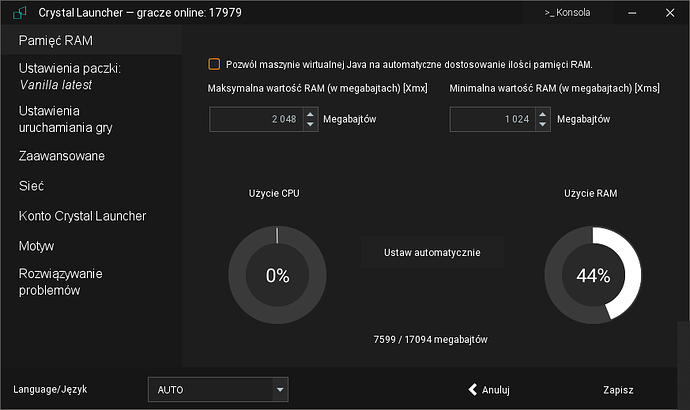Click the Anuluj back arrow icon
Image resolution: width=690 pixels, height=410 pixels.
[473, 389]
